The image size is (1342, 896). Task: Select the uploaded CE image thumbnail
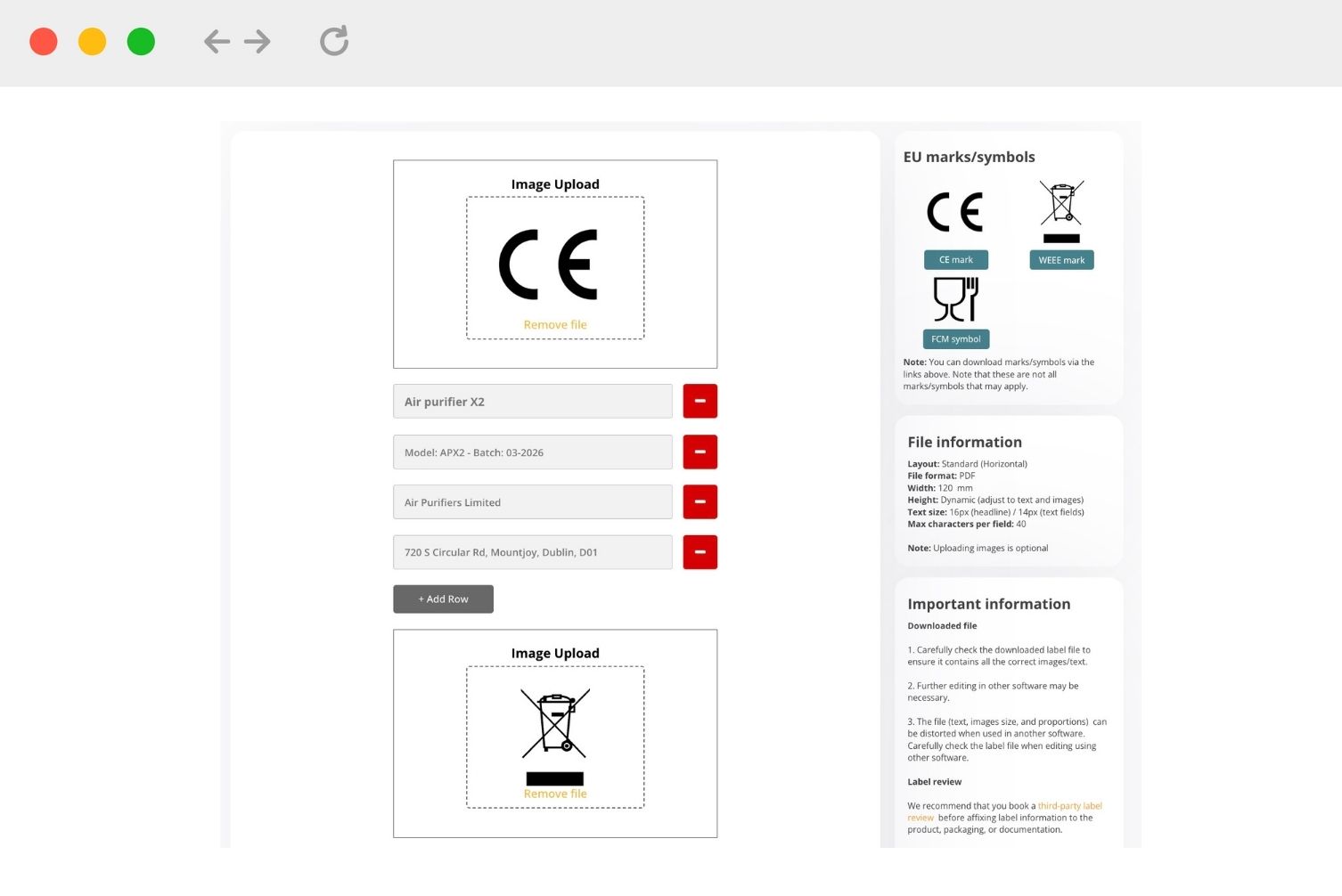tap(548, 265)
